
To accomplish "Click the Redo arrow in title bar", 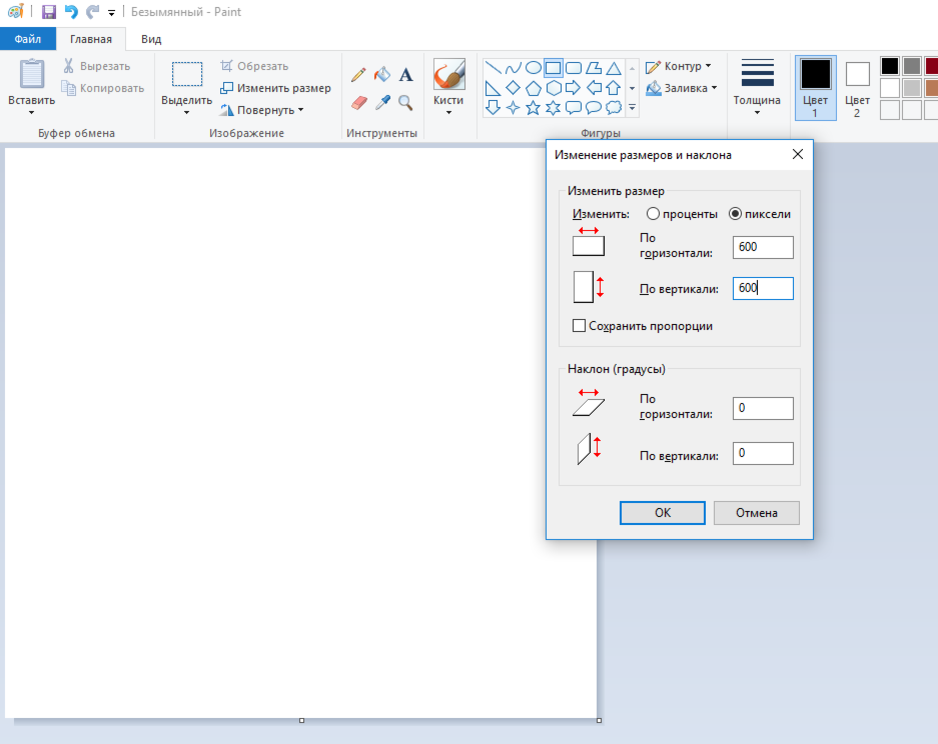I will point(92,11).
